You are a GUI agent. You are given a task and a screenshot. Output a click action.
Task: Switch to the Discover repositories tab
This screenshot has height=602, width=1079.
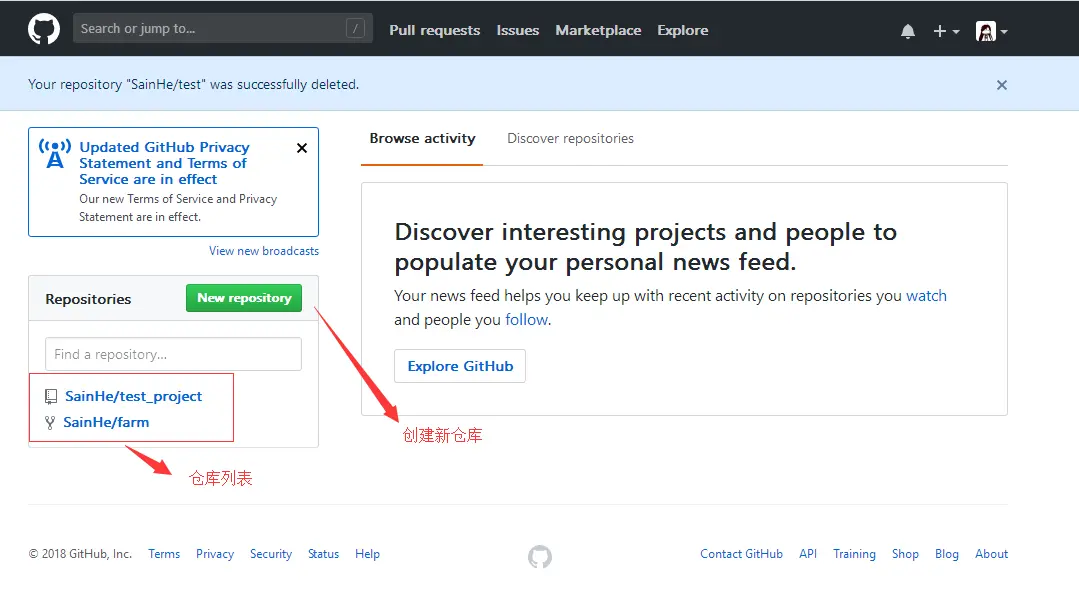[570, 138]
